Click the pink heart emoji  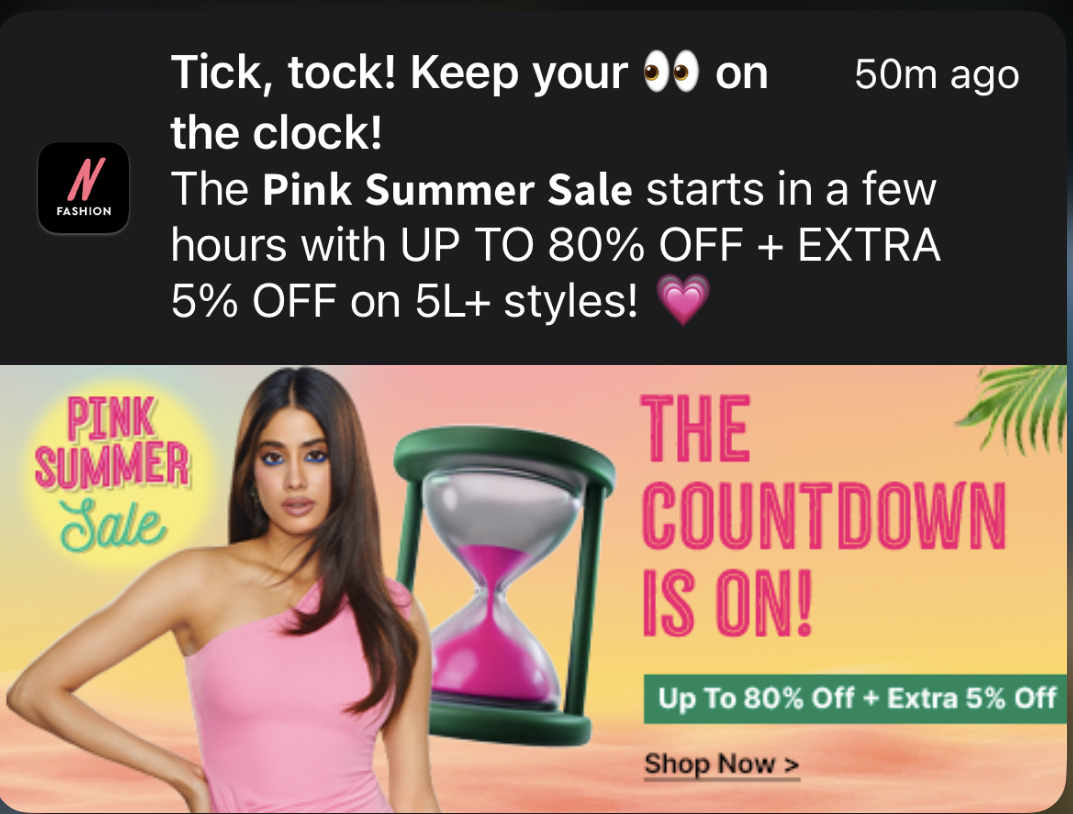(683, 300)
